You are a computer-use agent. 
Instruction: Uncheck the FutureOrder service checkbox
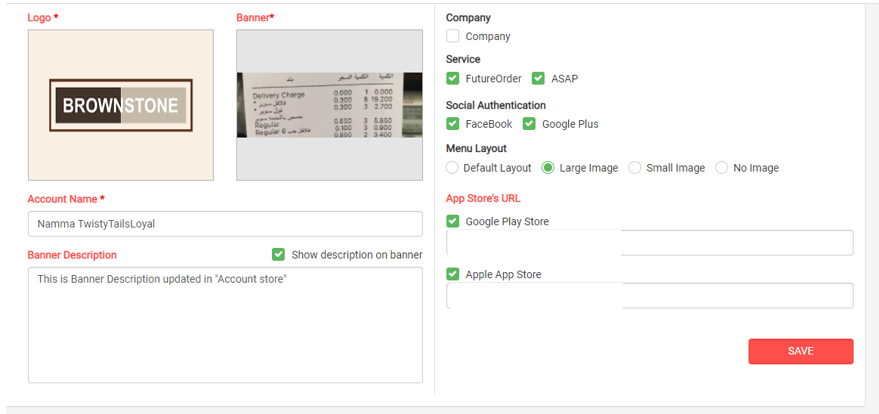pyautogui.click(x=453, y=78)
